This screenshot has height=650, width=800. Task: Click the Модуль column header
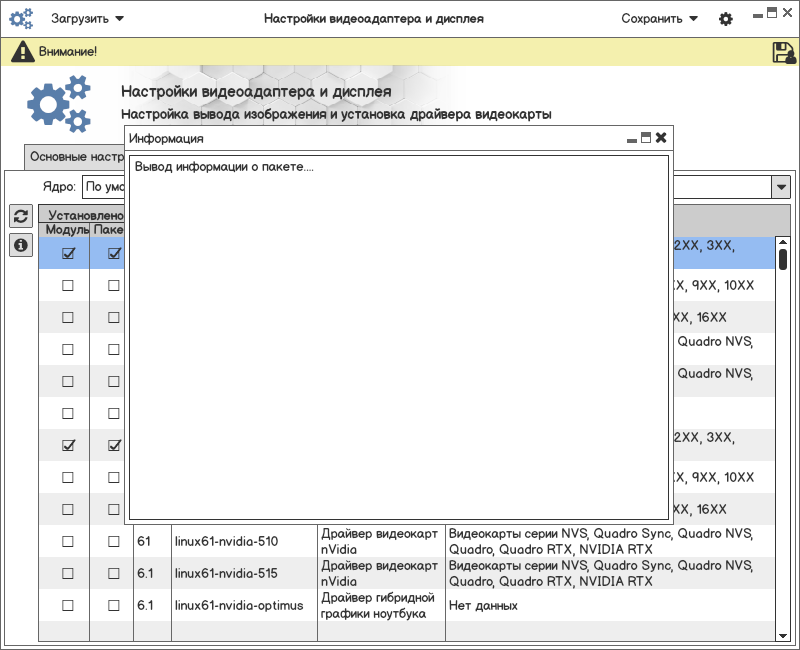click(65, 230)
